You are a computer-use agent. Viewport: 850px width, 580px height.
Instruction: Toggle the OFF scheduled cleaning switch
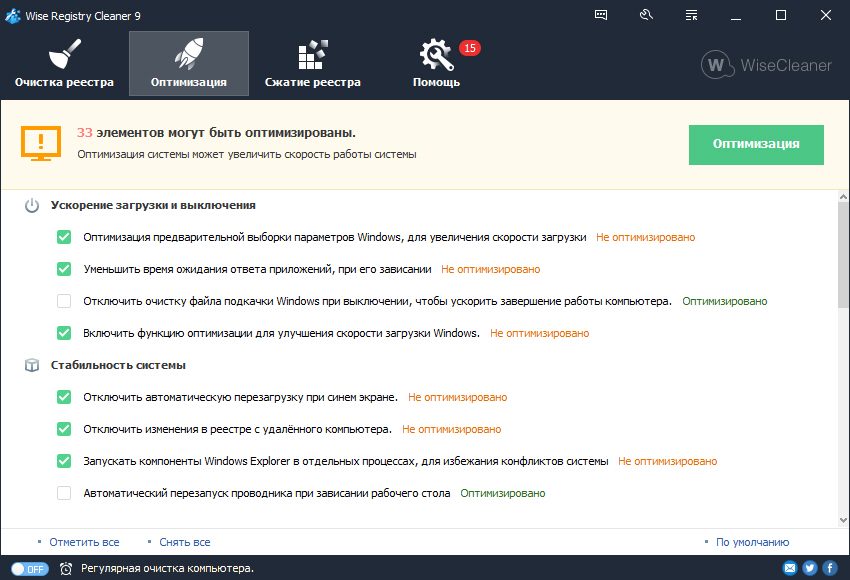click(x=31, y=568)
